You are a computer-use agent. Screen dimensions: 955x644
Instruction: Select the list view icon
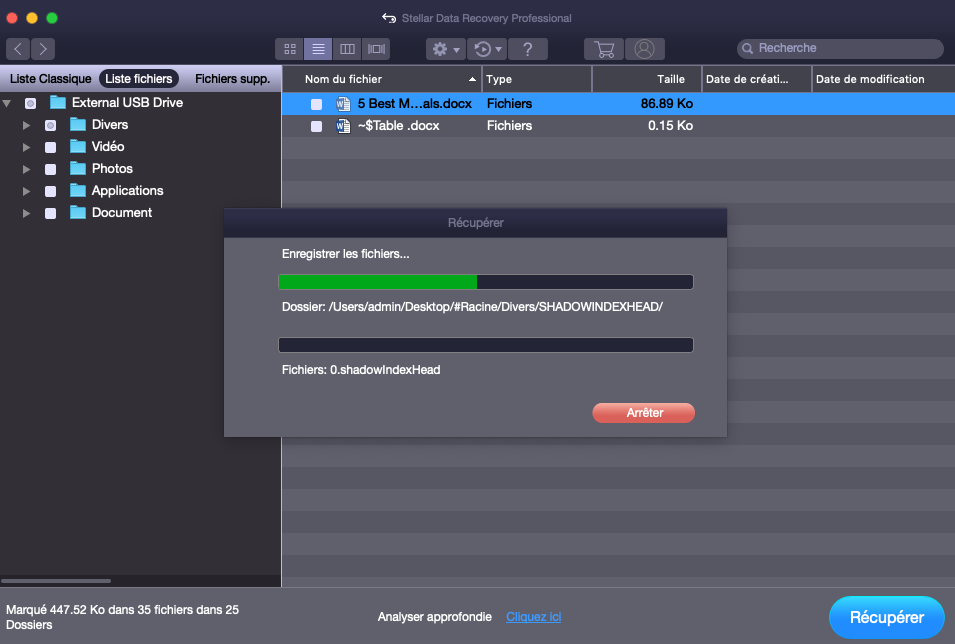[x=318, y=49]
